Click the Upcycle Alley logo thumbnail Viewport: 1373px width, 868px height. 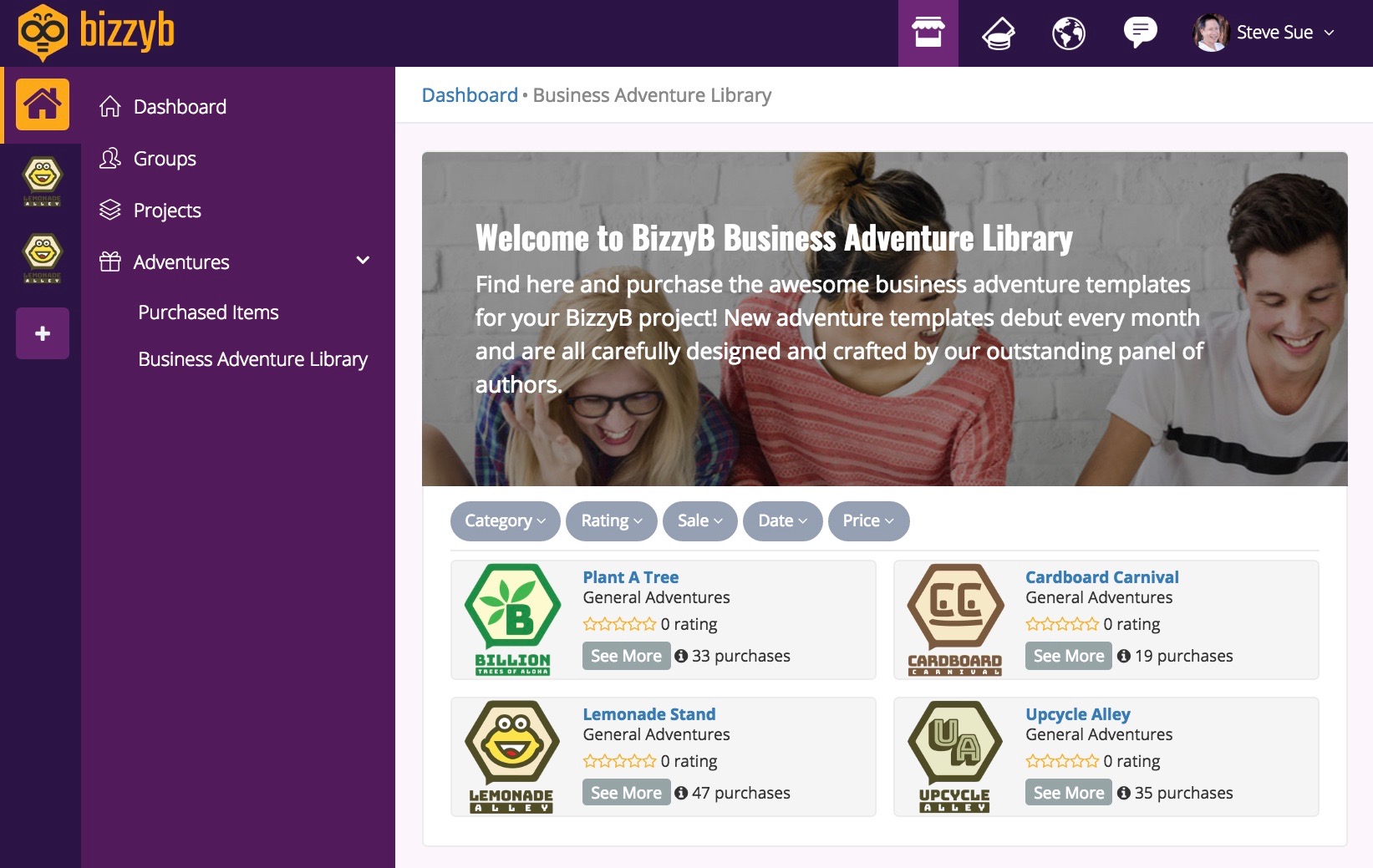pyautogui.click(x=955, y=756)
